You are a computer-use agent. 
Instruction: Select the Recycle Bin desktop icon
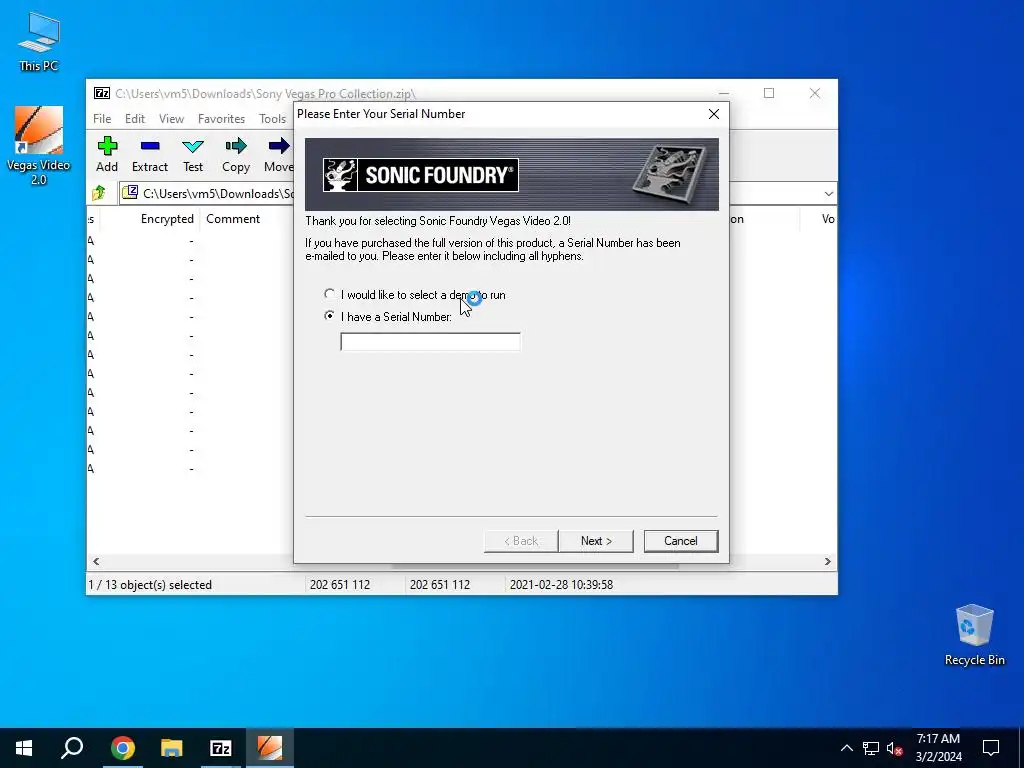point(974,635)
